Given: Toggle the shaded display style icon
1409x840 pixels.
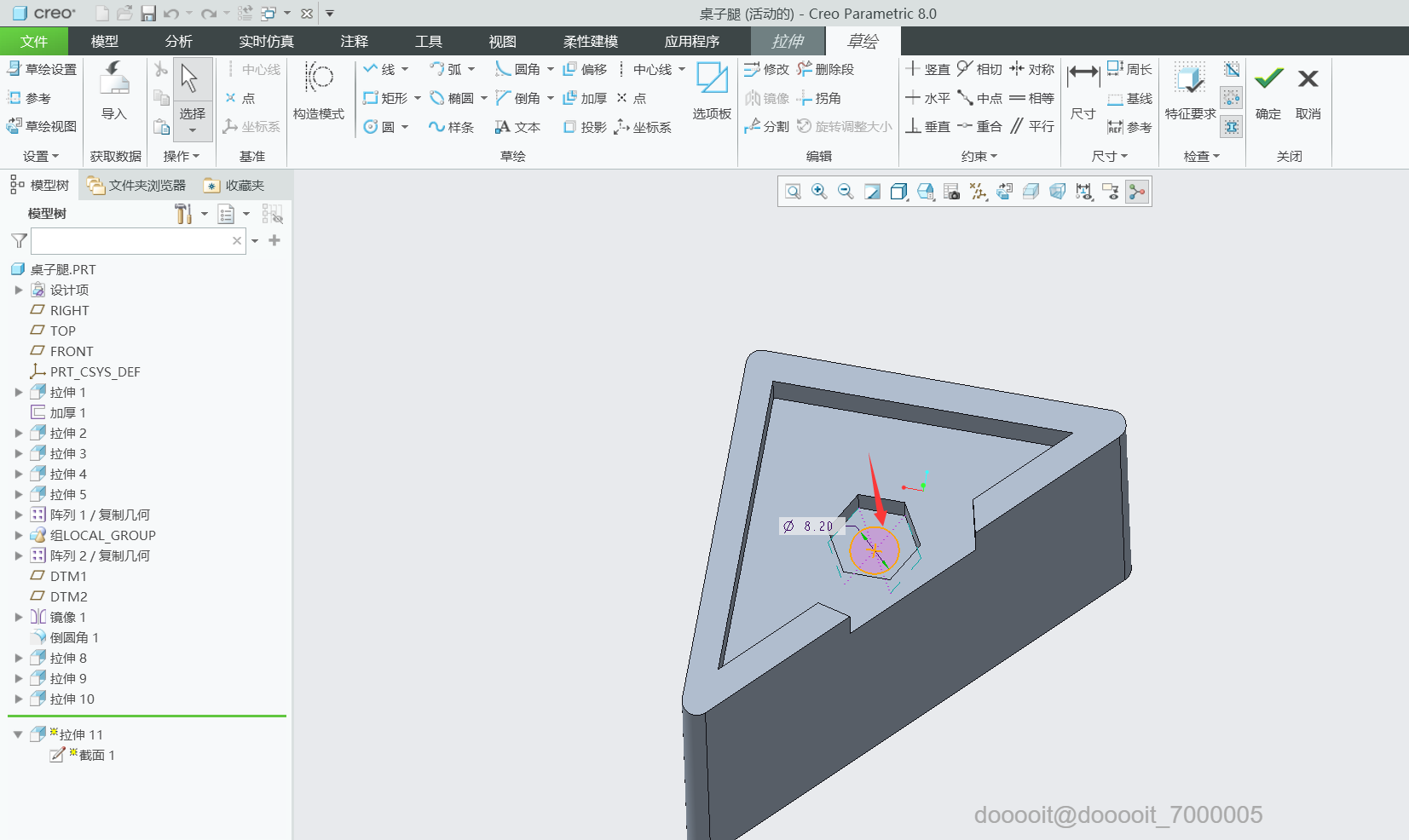Looking at the screenshot, I should [x=898, y=192].
